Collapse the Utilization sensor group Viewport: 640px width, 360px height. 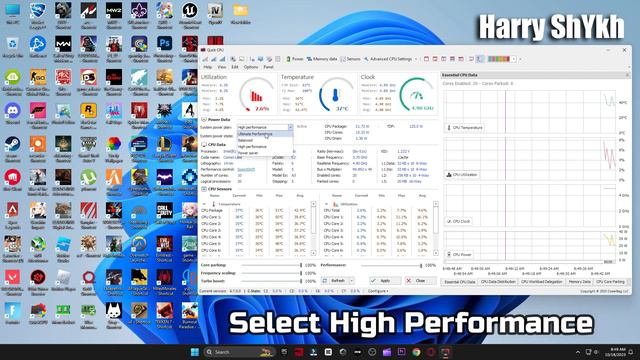click(x=326, y=204)
